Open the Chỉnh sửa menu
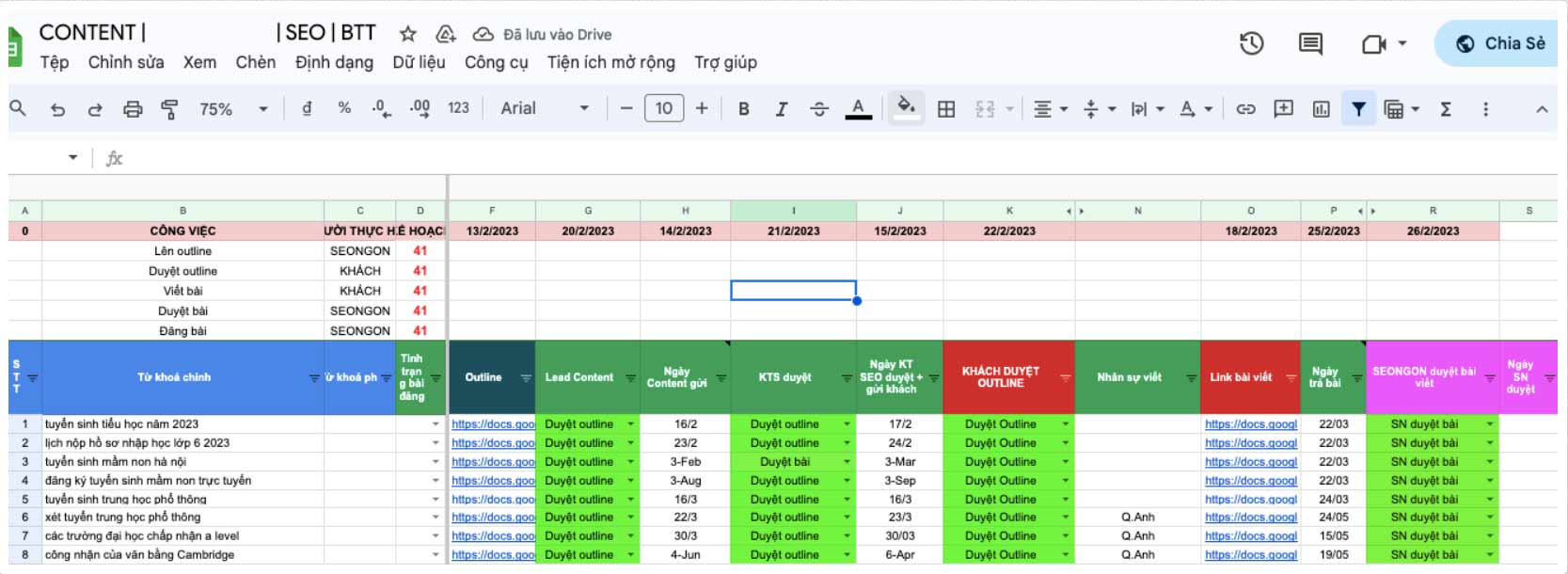The height and width of the screenshot is (574, 1568). click(126, 62)
